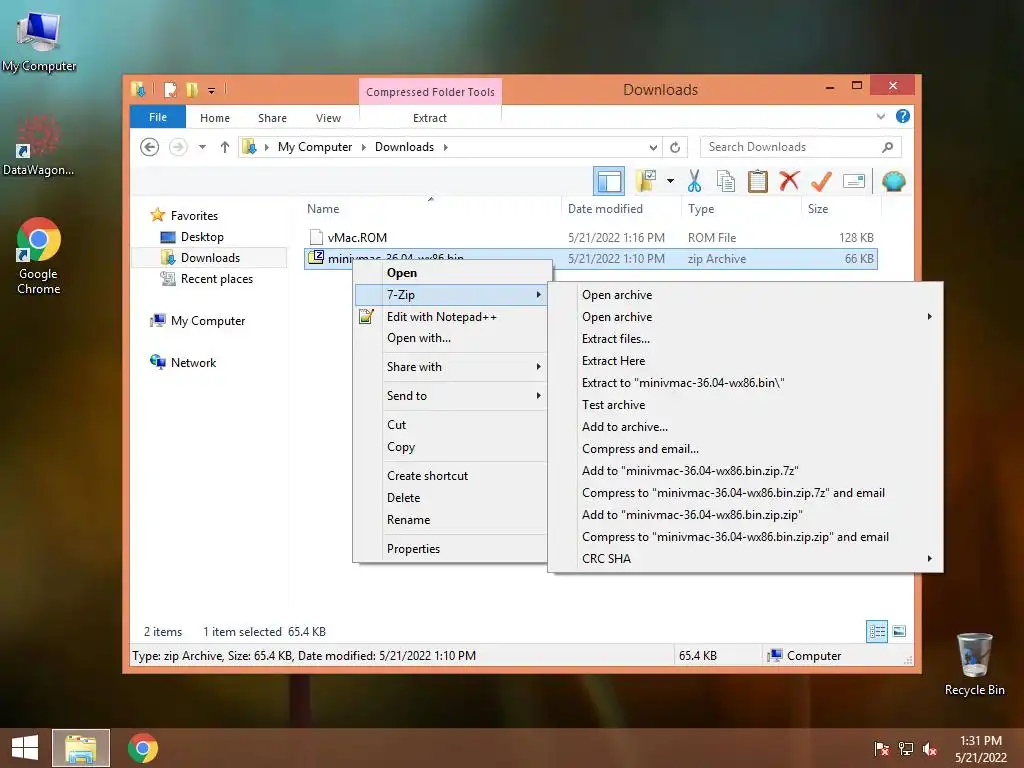
Task: Click the network icon in system tray
Action: pyautogui.click(x=906, y=749)
